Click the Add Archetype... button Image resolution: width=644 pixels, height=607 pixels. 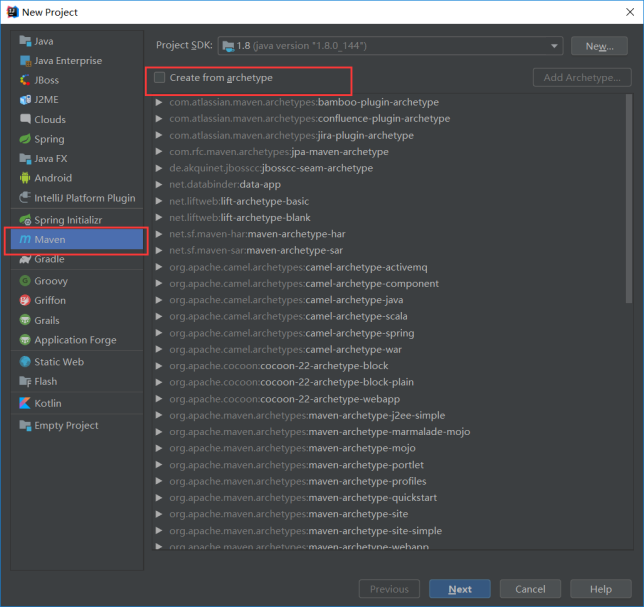pyautogui.click(x=582, y=78)
